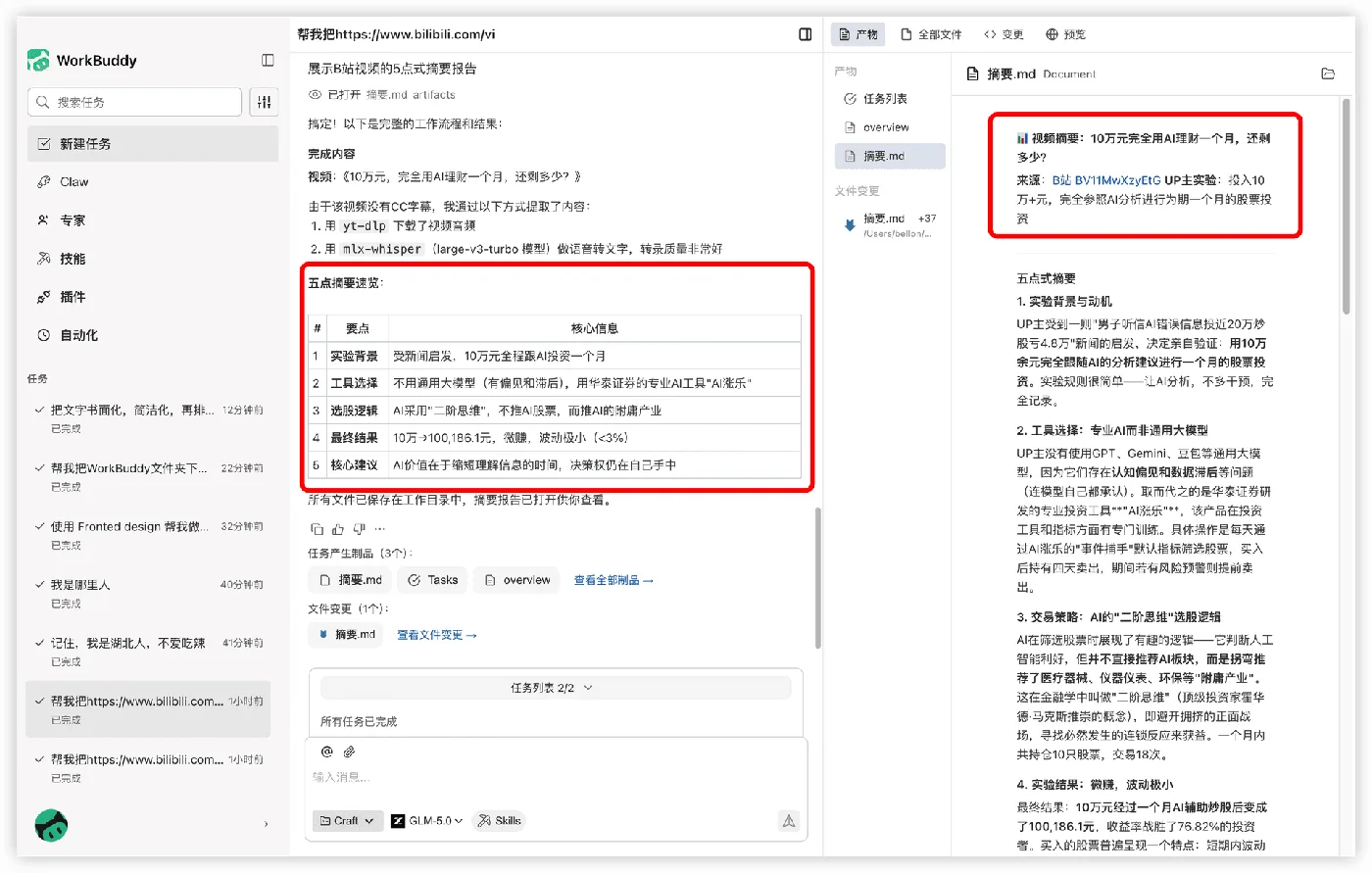Select 摘要.md in the 产物 list
This screenshot has height=873, width=1372.
tap(890, 156)
